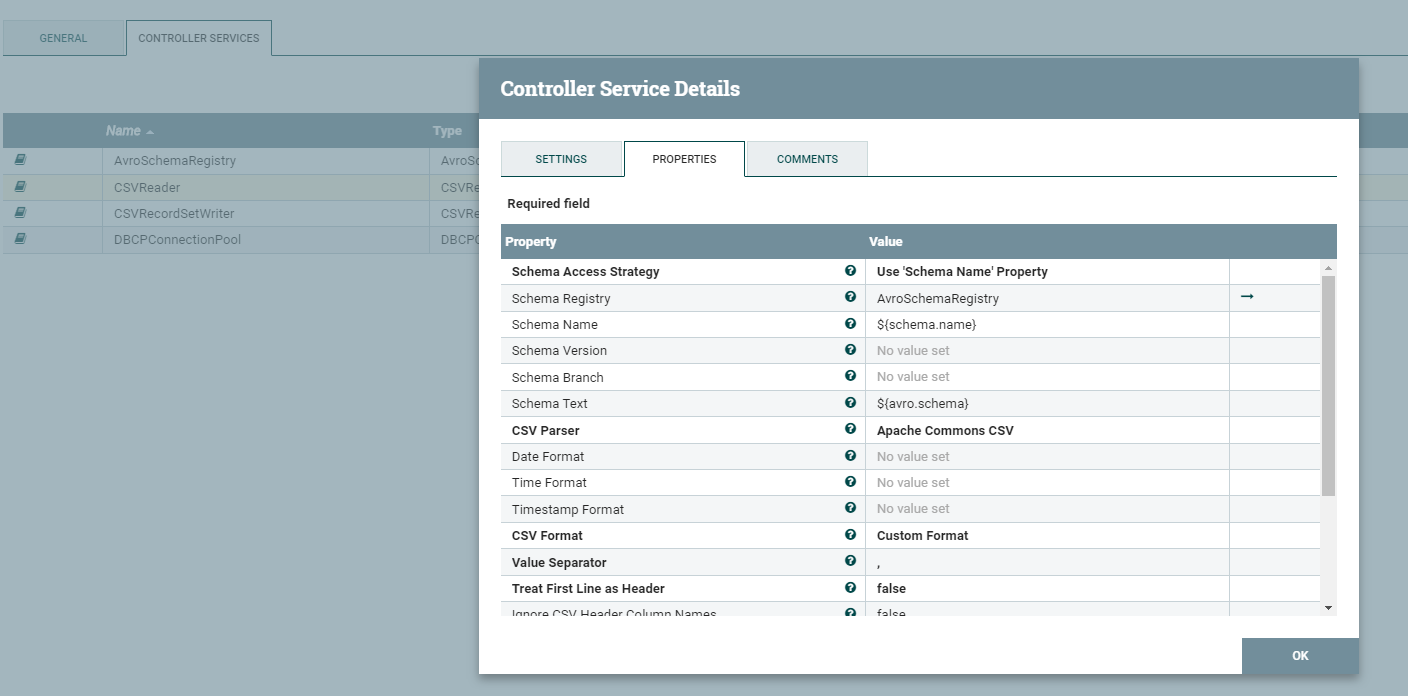
Task: Click help icon beside Schema Registry
Action: point(850,297)
